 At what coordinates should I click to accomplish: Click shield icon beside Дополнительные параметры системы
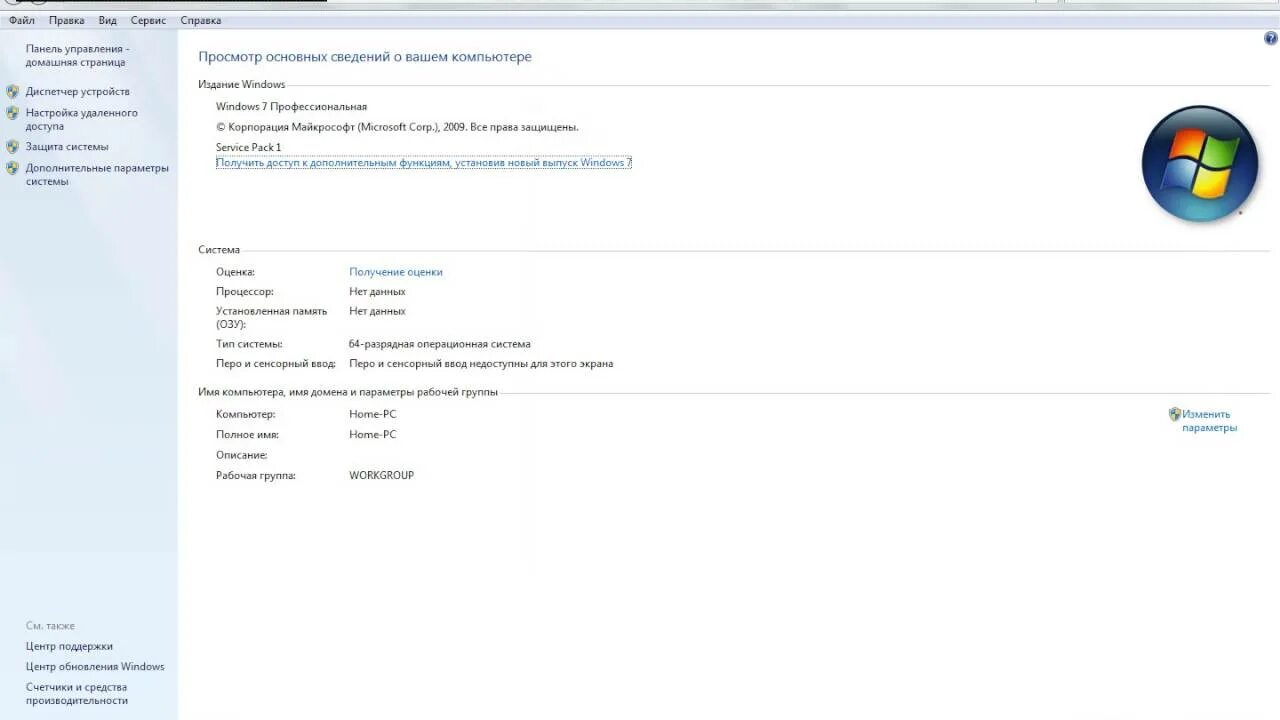(13, 168)
